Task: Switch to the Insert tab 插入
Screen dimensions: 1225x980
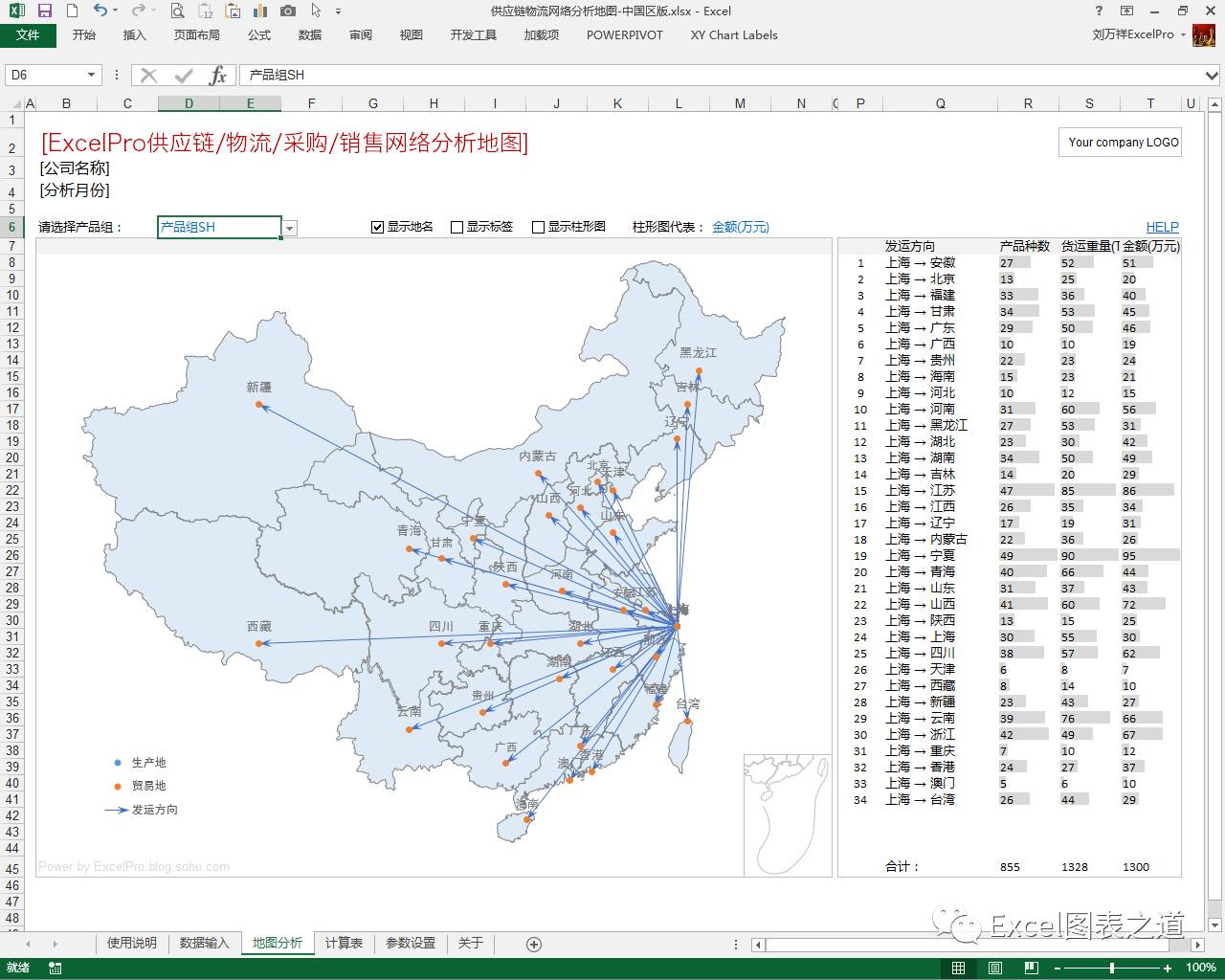Action: (x=135, y=34)
